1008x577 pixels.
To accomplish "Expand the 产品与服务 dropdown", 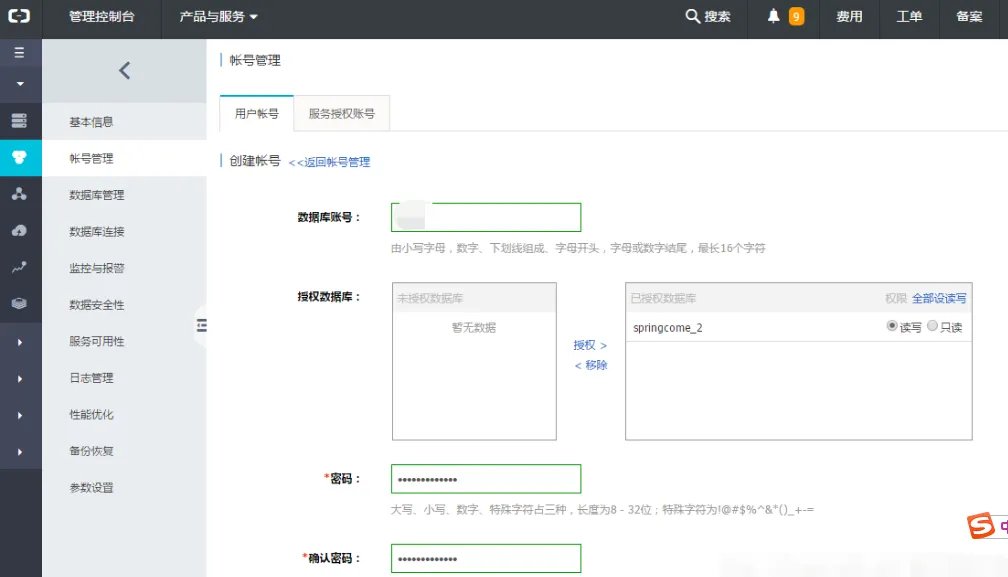I will [218, 17].
